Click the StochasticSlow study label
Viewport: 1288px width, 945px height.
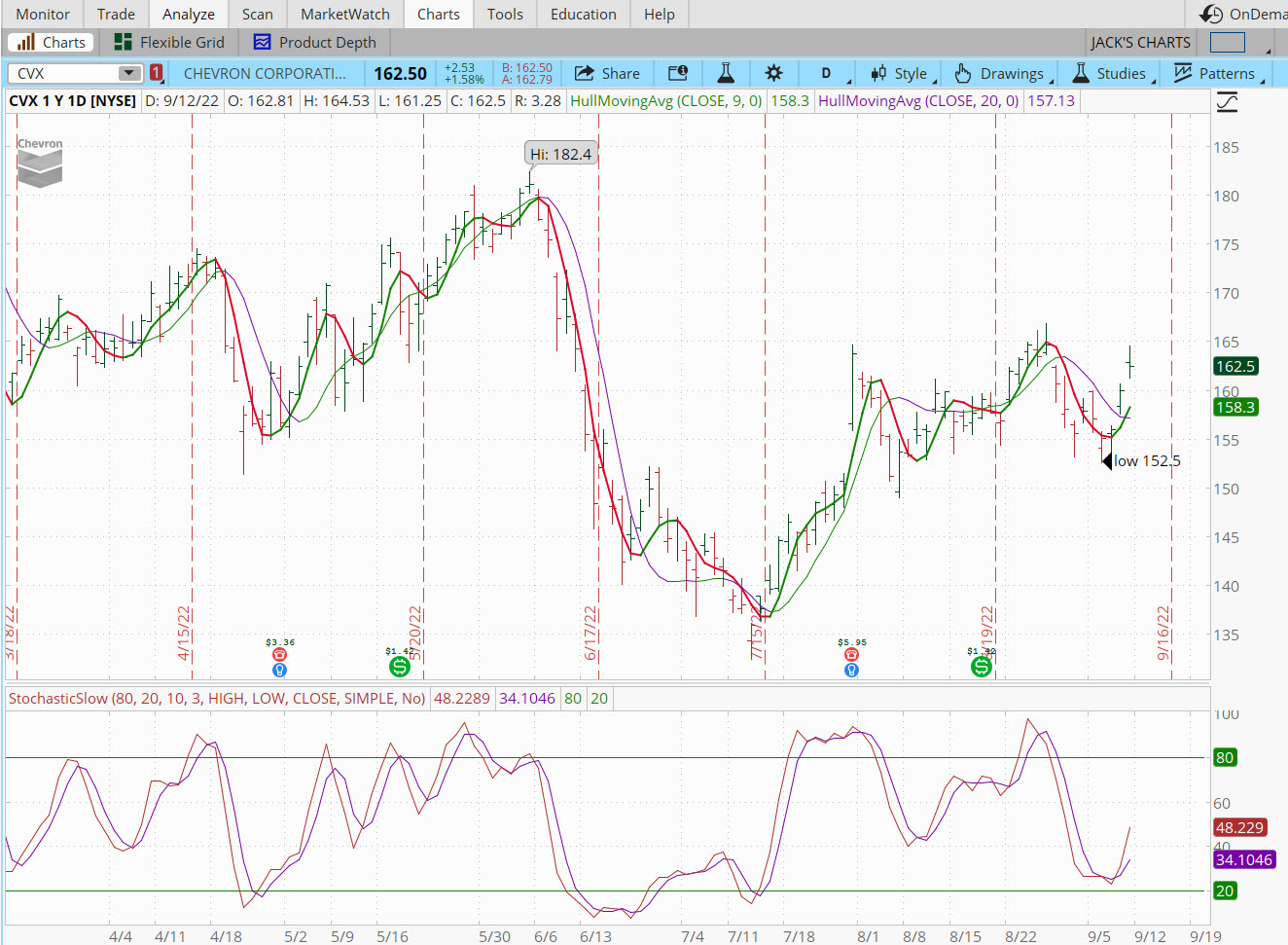(216, 698)
